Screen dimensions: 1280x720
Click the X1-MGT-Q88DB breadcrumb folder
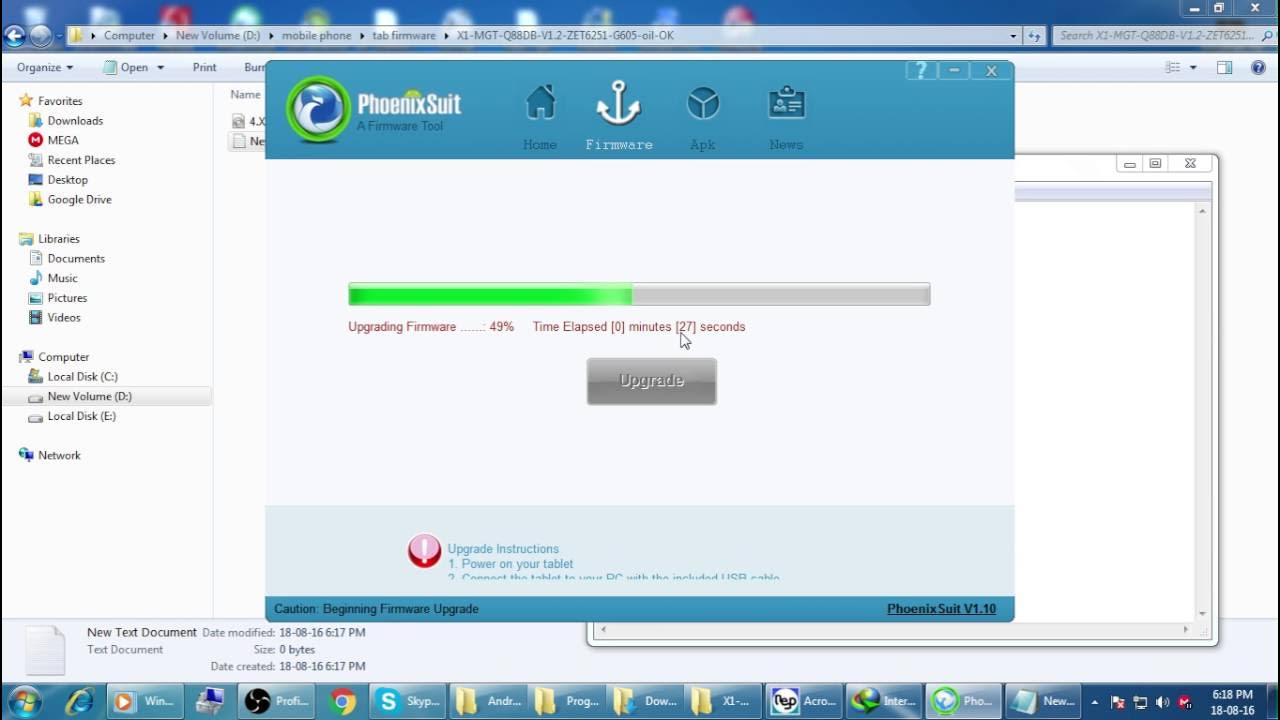565,35
